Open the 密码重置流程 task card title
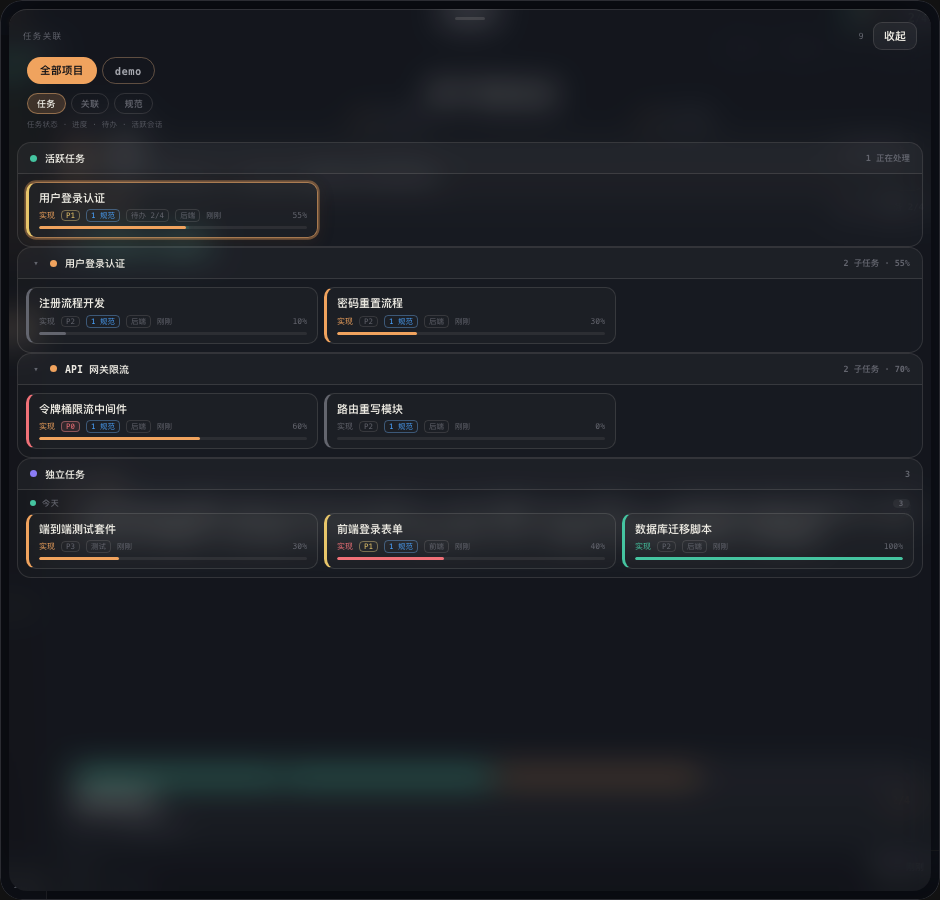 370,303
